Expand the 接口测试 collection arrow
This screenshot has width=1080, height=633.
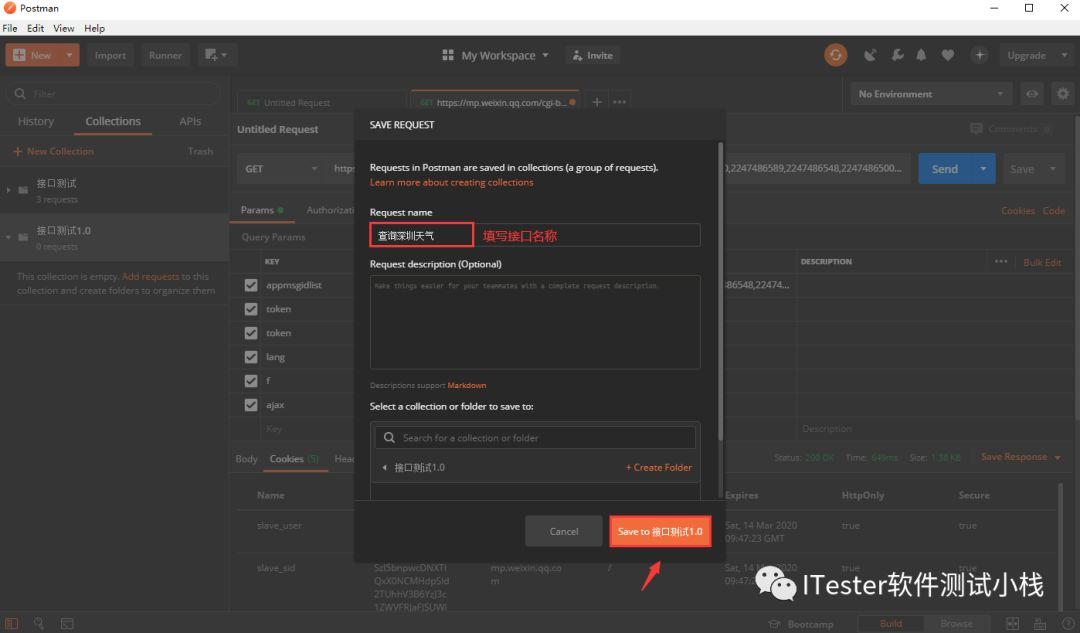pyautogui.click(x=8, y=190)
